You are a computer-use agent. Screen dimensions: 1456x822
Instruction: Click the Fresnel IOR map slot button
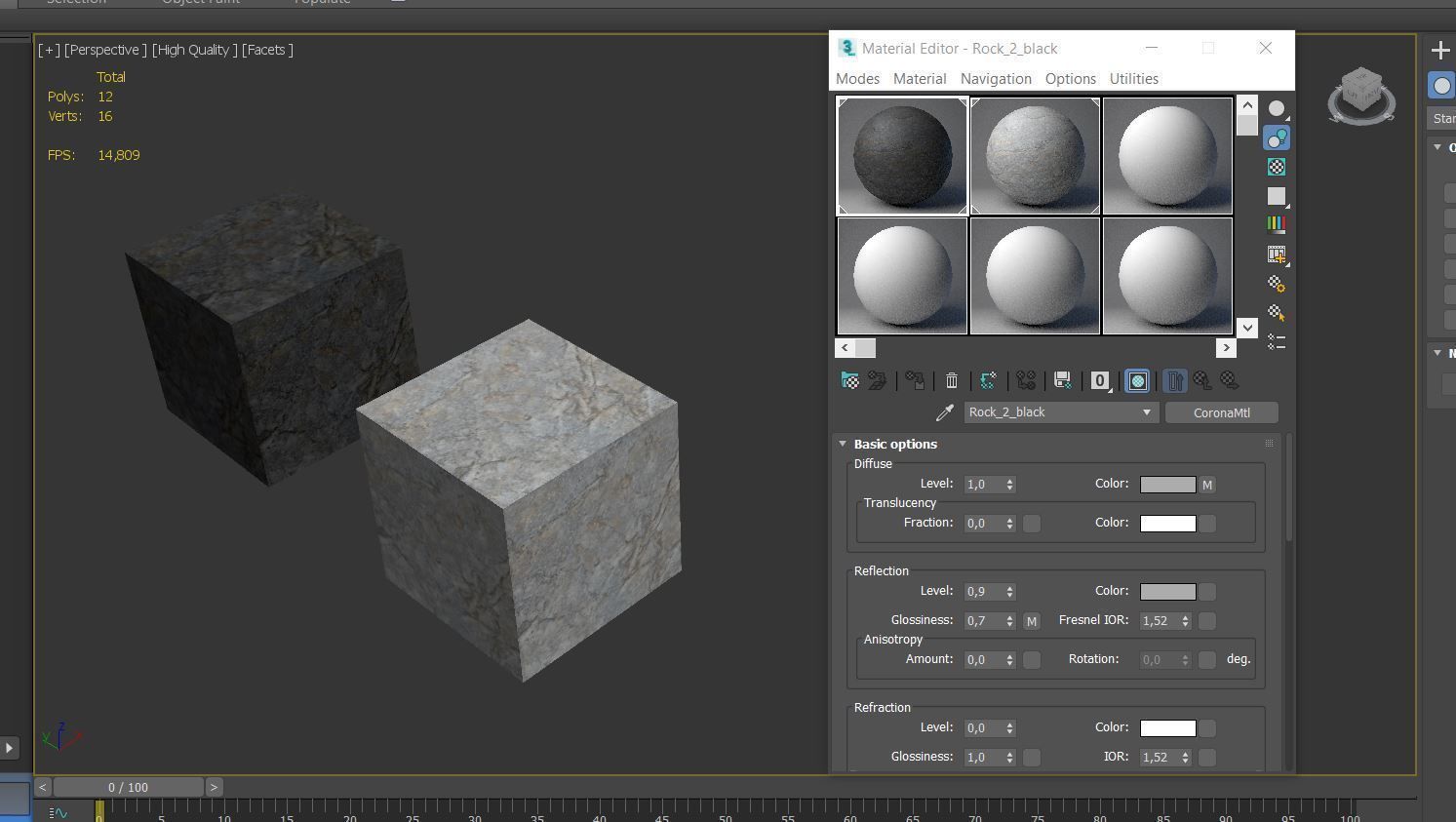(x=1207, y=621)
